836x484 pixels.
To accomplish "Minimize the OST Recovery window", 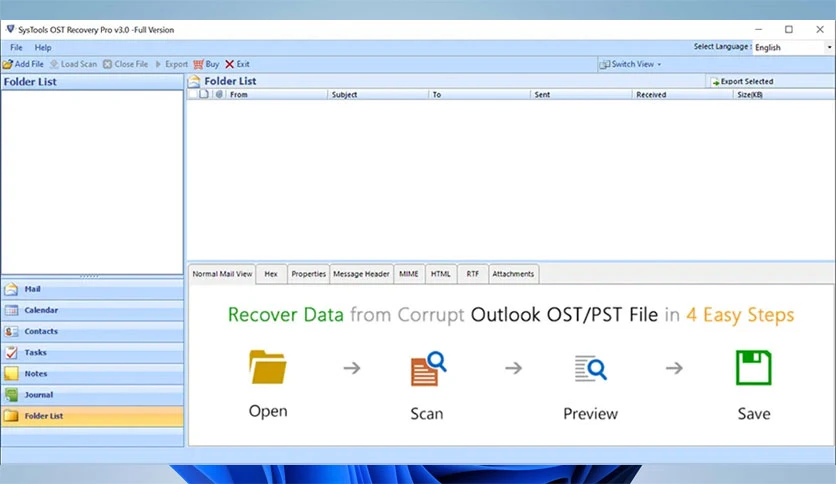I will pos(758,29).
